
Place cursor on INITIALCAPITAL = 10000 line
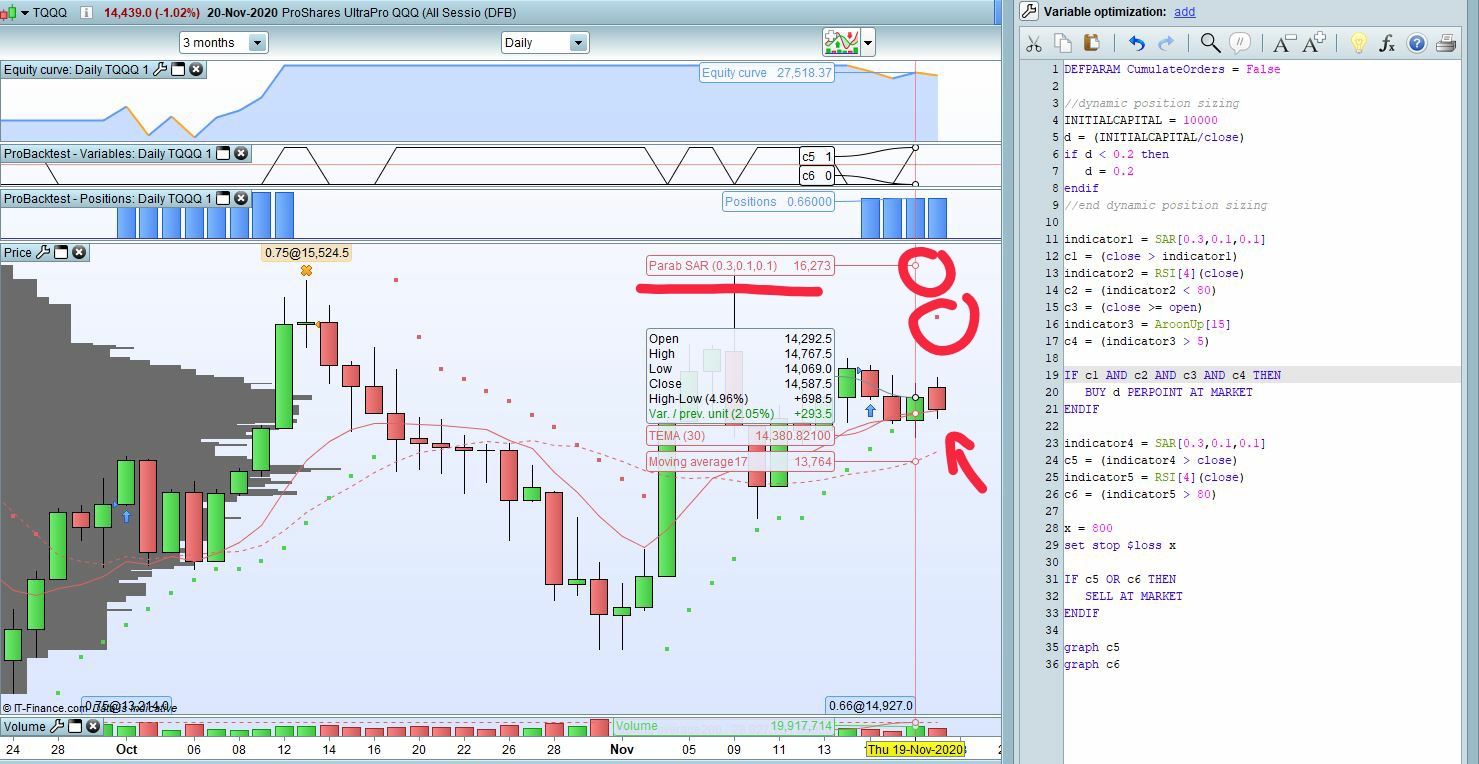(x=1141, y=120)
